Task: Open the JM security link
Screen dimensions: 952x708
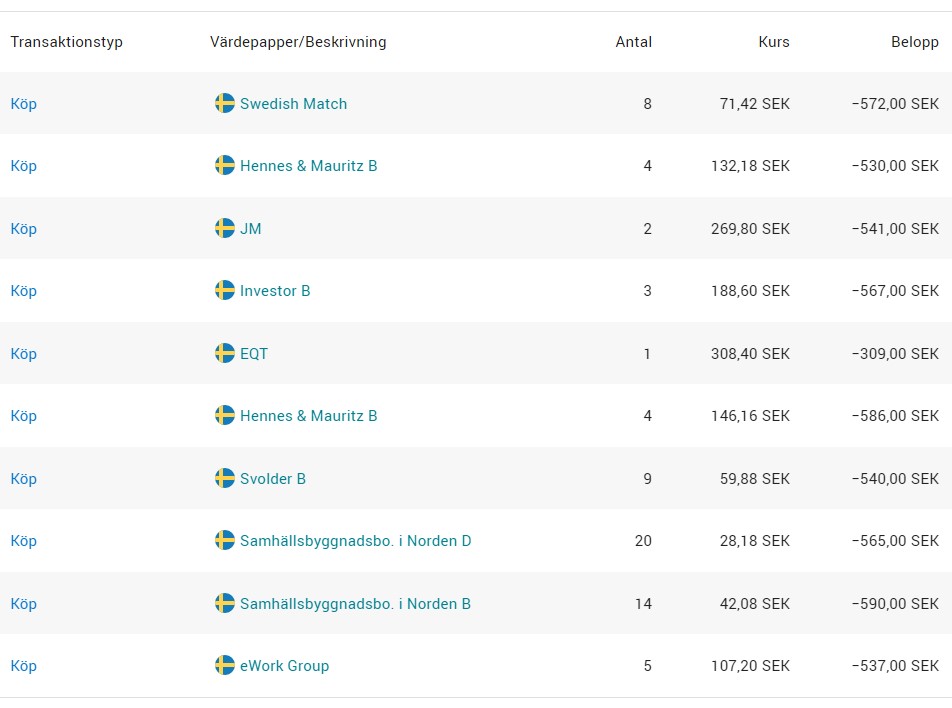Action: coord(251,229)
